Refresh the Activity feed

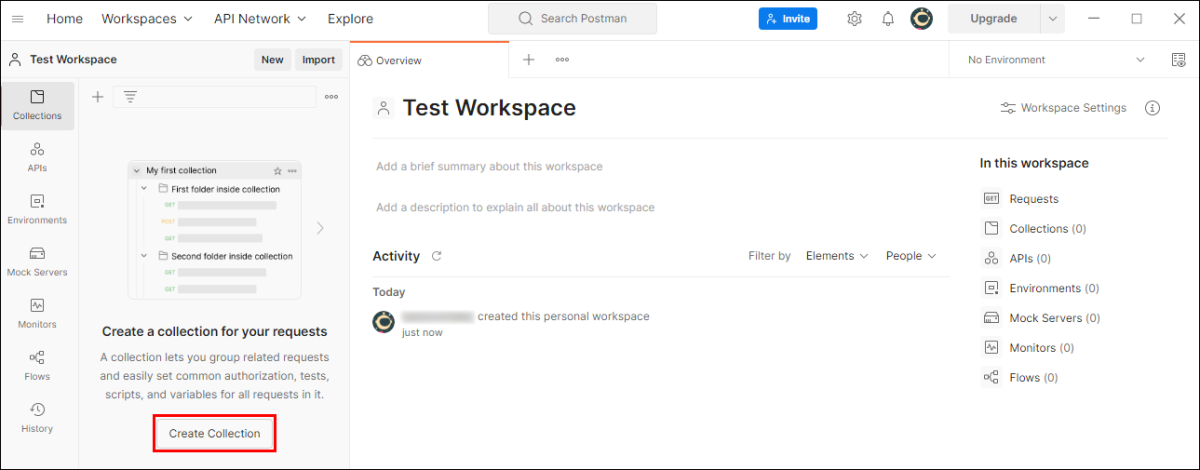pyautogui.click(x=436, y=256)
